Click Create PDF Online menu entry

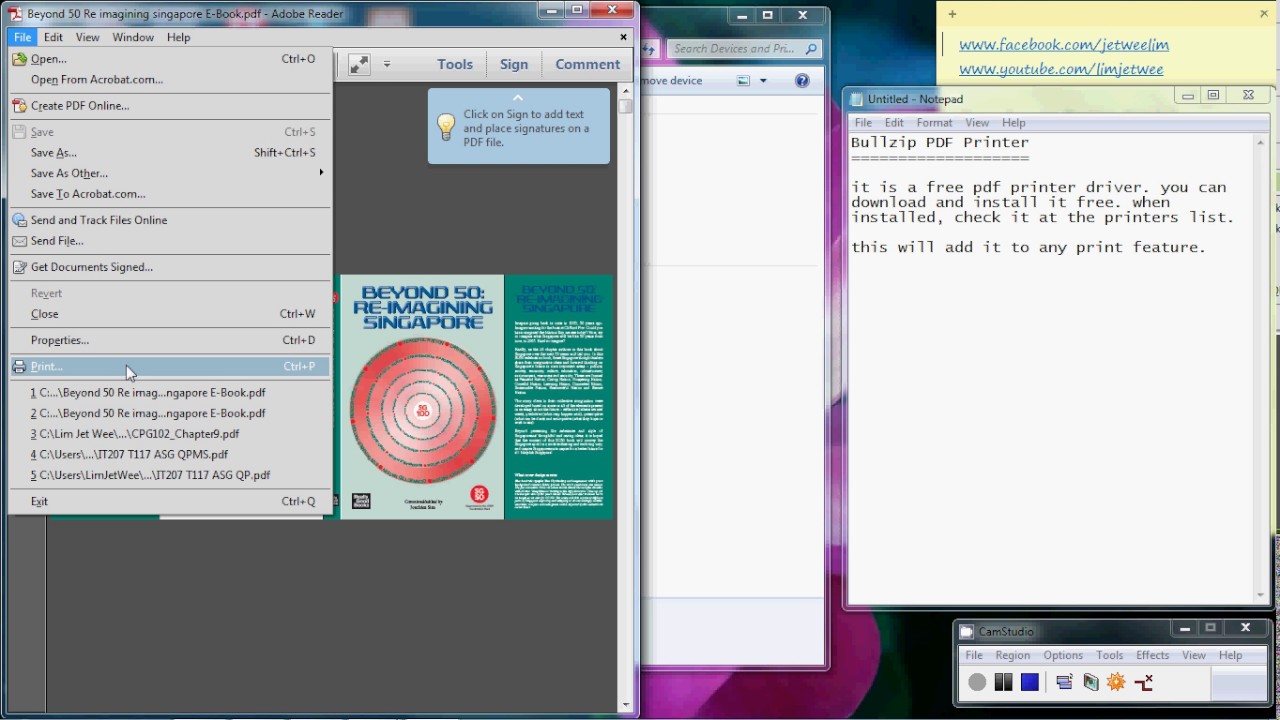coord(170,106)
